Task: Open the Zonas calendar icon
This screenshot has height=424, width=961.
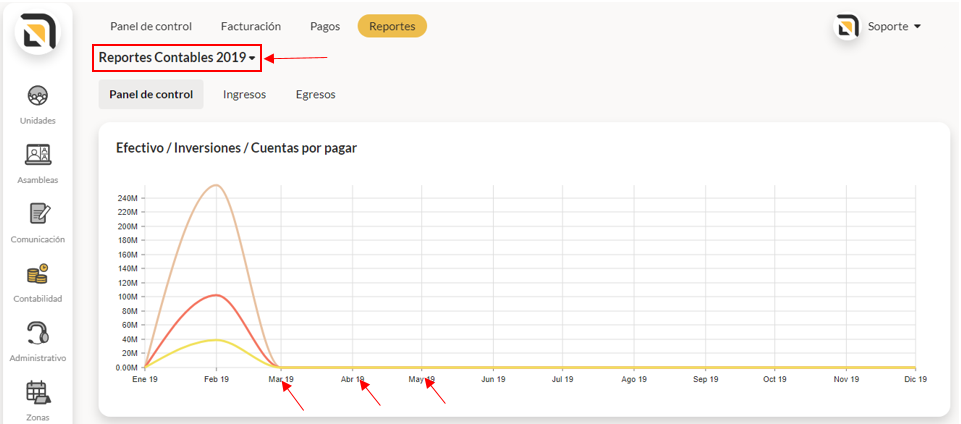Action: pos(38,393)
